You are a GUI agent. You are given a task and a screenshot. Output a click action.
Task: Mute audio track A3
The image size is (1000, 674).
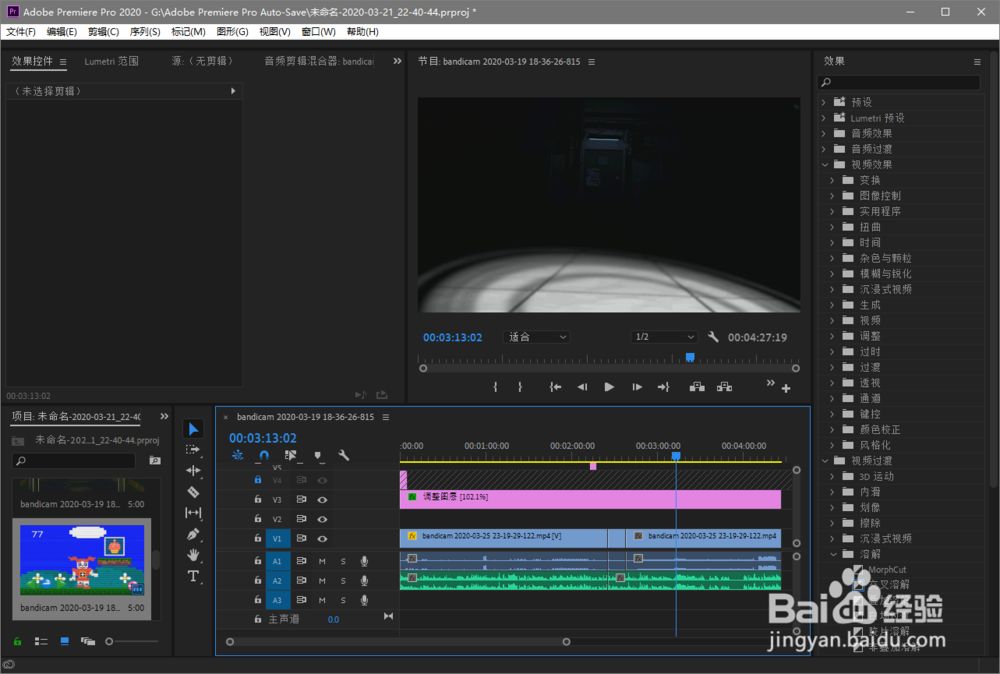(x=322, y=600)
